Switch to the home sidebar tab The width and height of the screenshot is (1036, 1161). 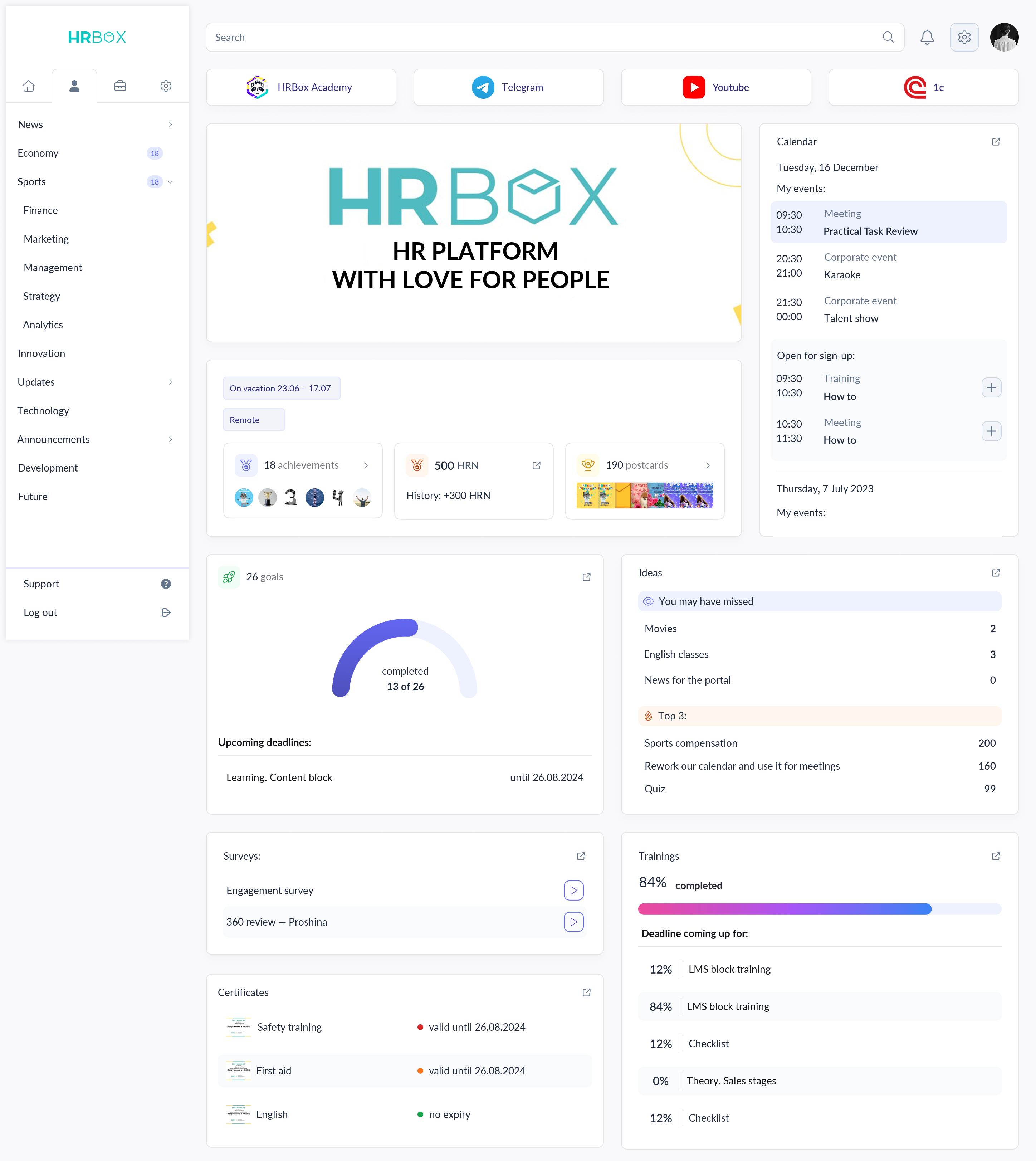(29, 86)
